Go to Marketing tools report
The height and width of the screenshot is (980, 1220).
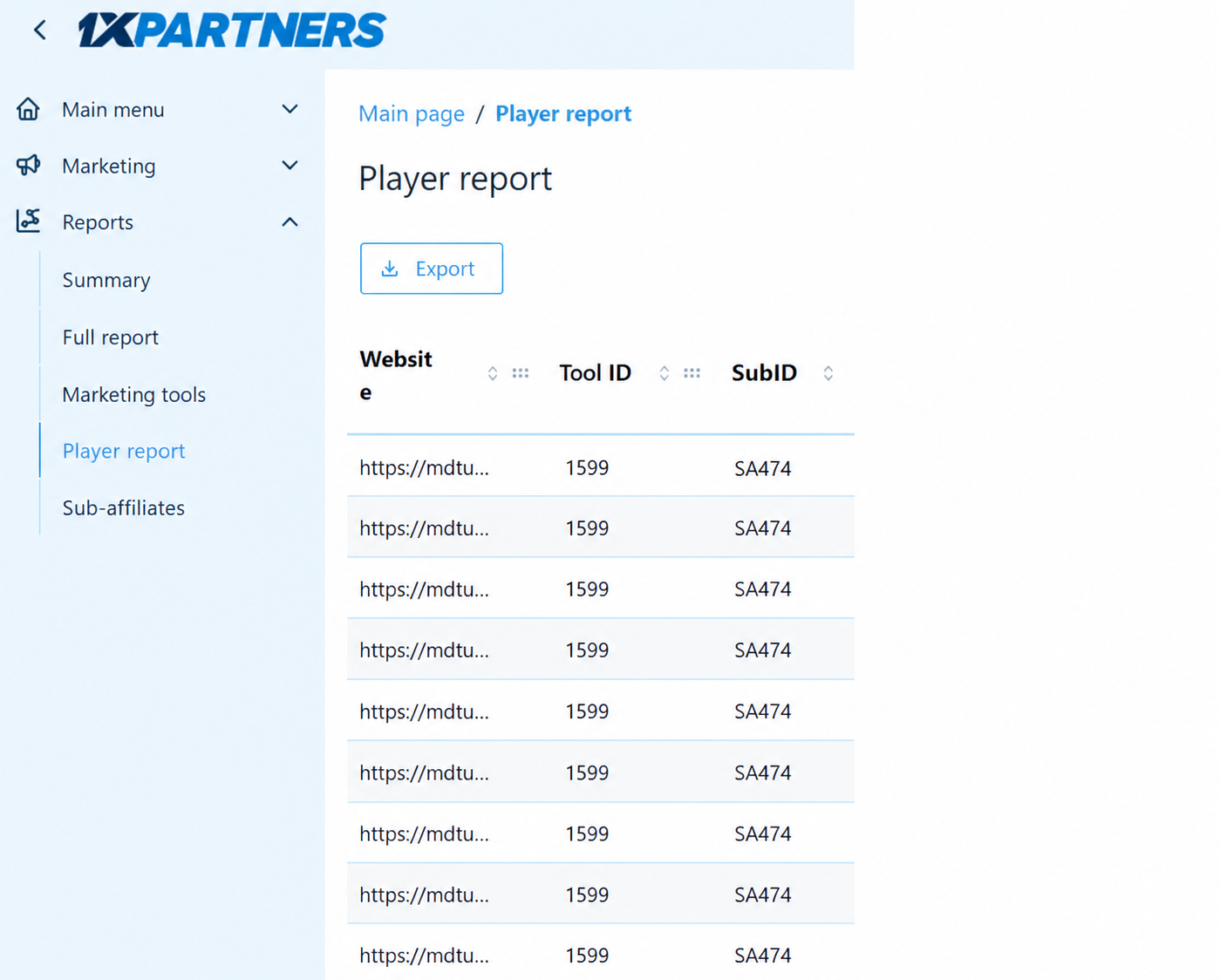click(x=134, y=394)
